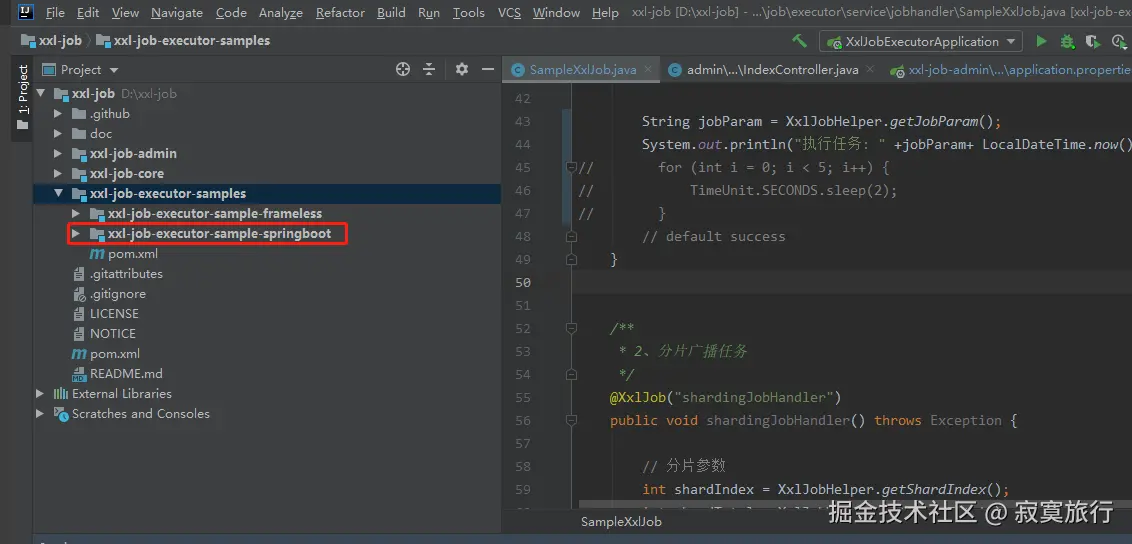Open the Help menu
This screenshot has width=1132, height=544.
pos(605,12)
